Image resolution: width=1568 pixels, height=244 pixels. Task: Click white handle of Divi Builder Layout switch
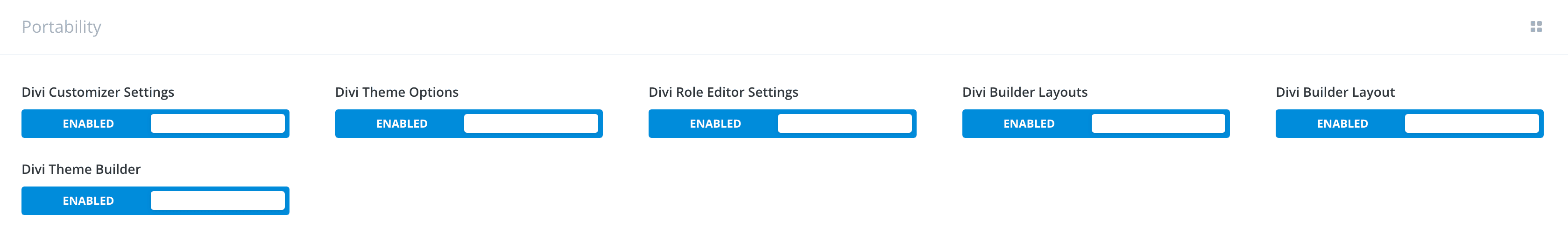(1471, 124)
